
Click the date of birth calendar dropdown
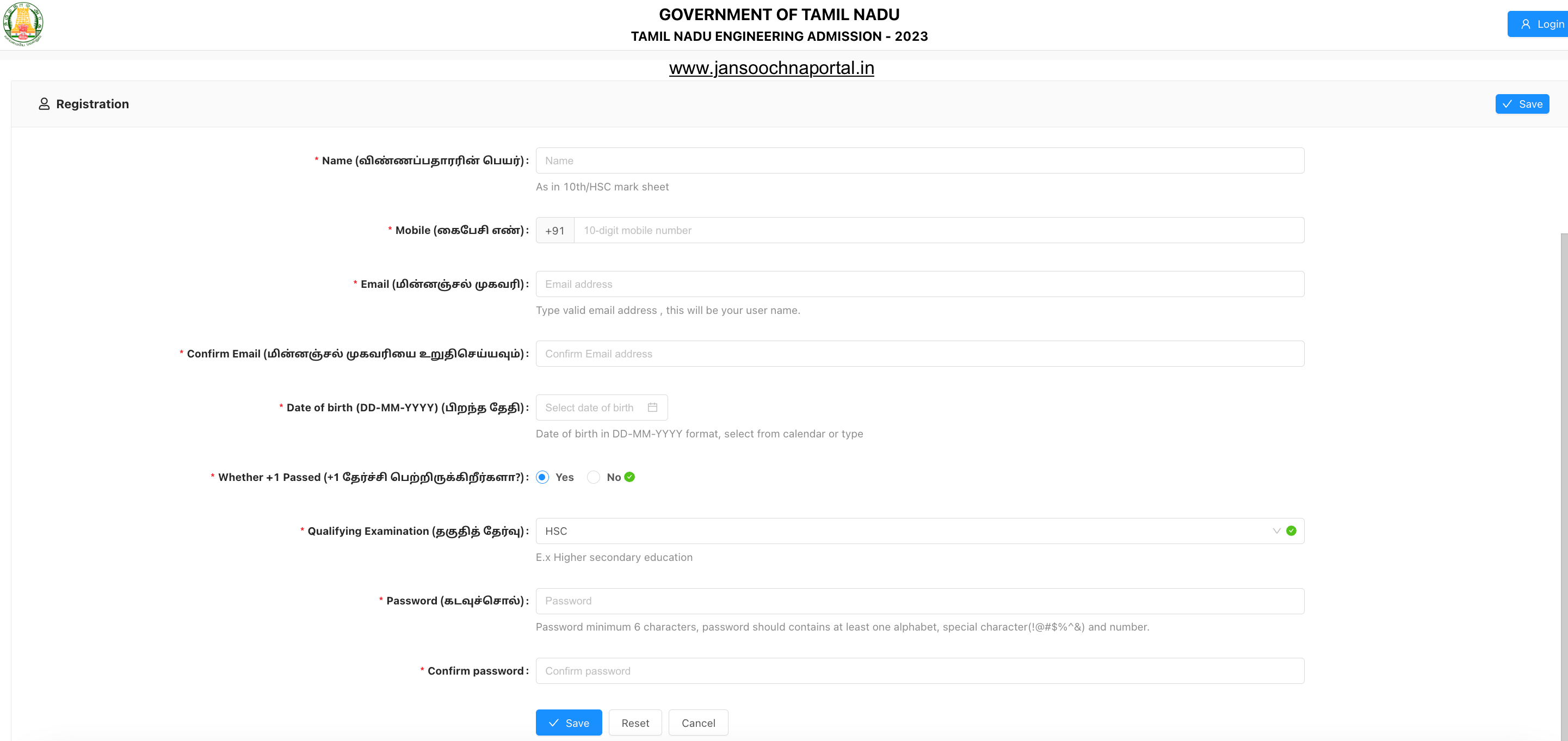654,408
